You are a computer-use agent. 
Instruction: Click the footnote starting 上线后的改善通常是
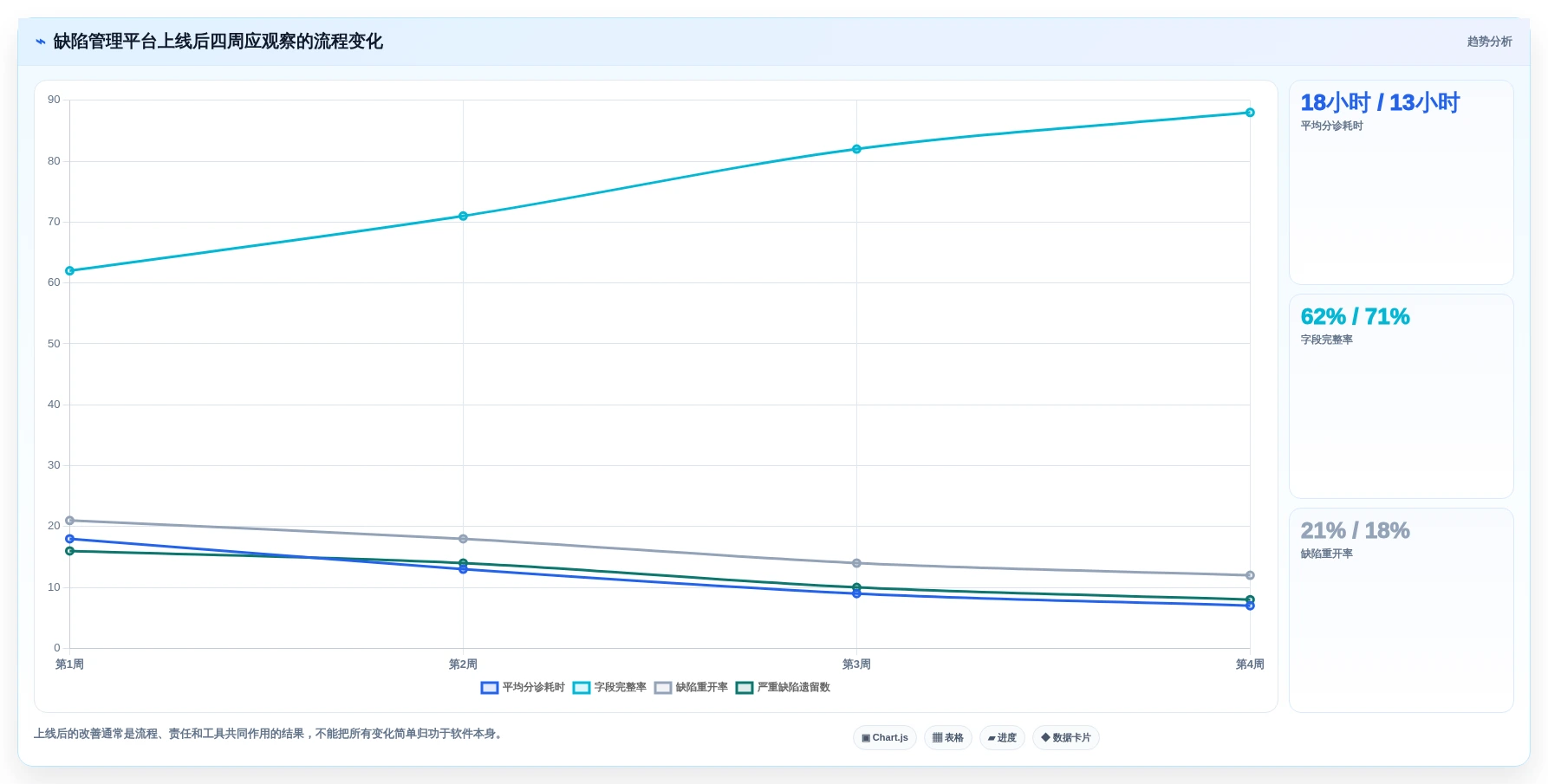(270, 734)
